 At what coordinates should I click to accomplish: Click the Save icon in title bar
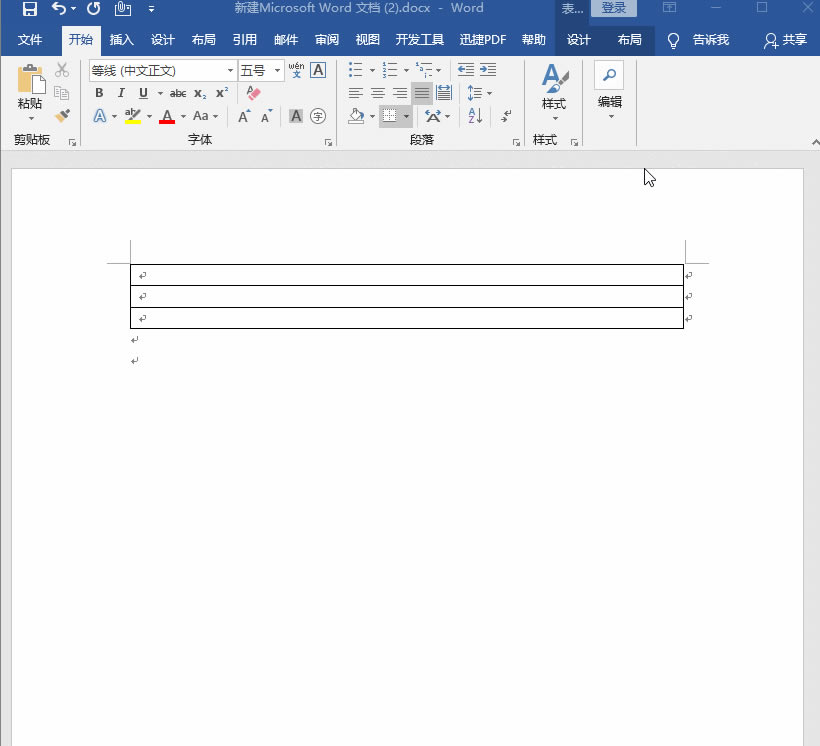30,9
